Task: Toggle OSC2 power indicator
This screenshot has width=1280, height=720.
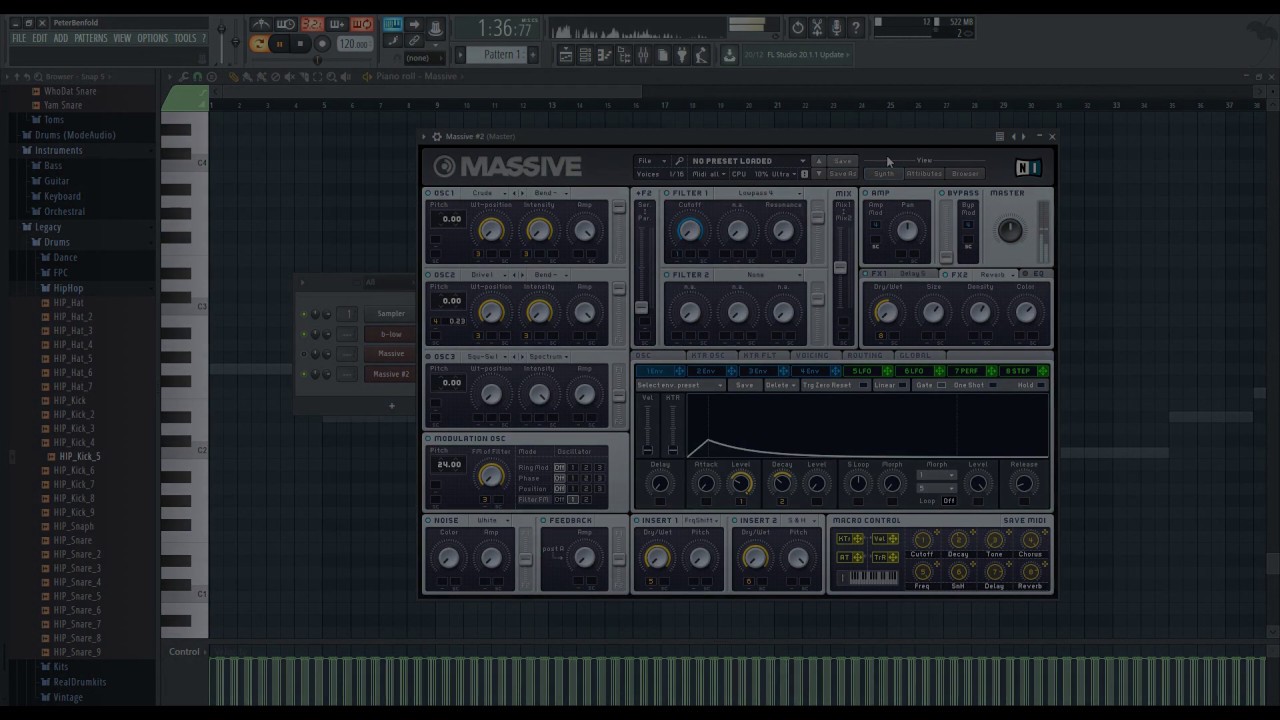Action: coord(428,275)
